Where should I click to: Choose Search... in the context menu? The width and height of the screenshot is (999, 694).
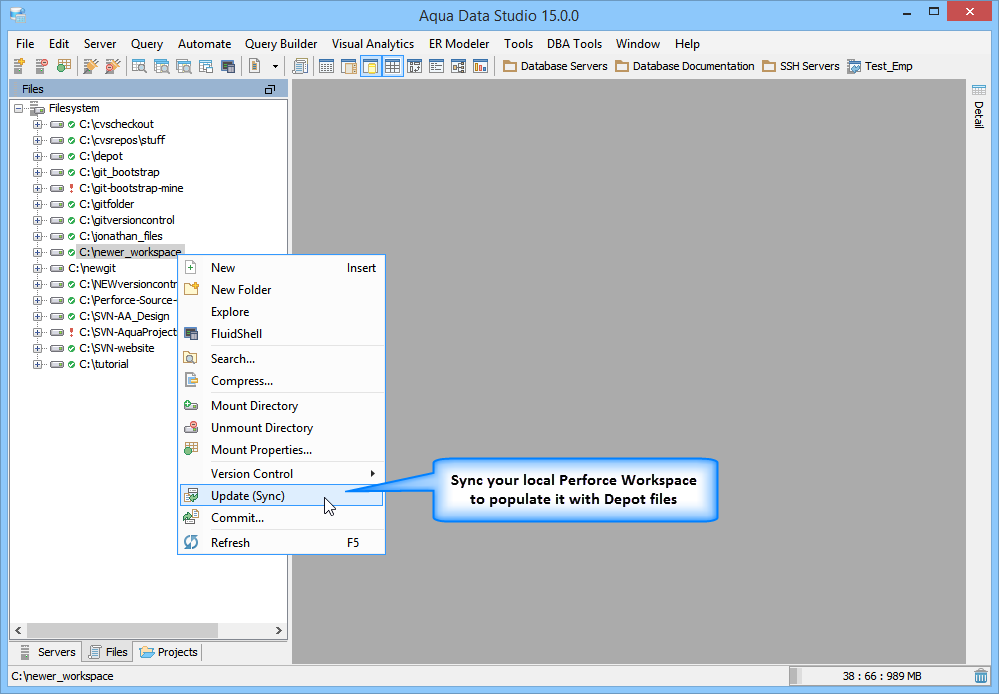click(x=282, y=359)
